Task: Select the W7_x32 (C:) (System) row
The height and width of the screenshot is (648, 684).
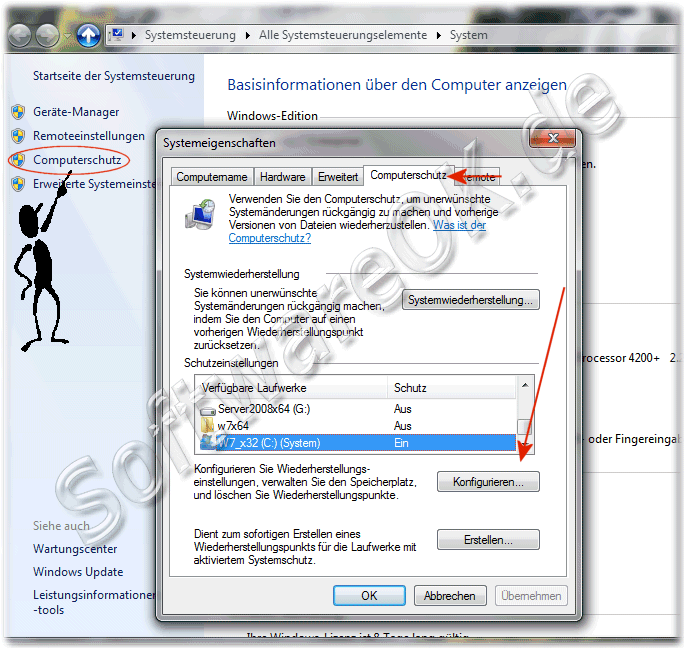Action: coord(357,442)
